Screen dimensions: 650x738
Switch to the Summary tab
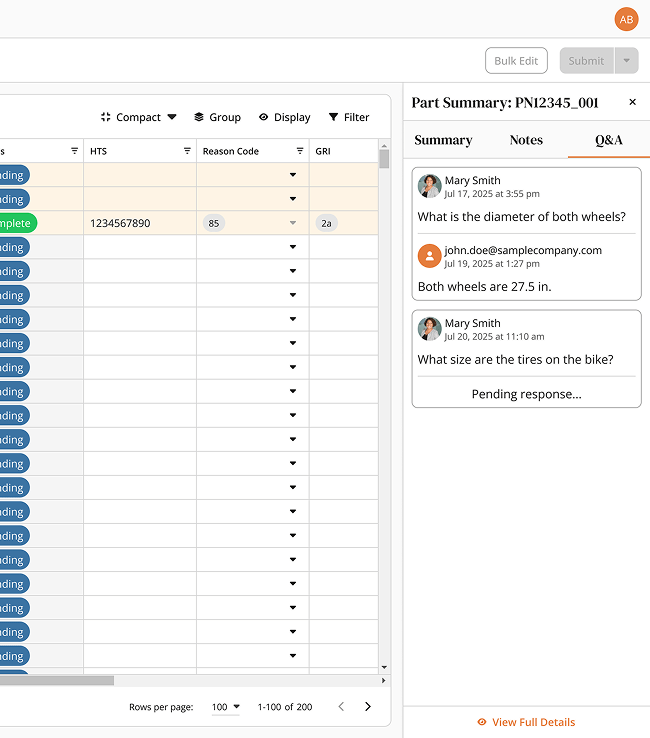(x=443, y=140)
